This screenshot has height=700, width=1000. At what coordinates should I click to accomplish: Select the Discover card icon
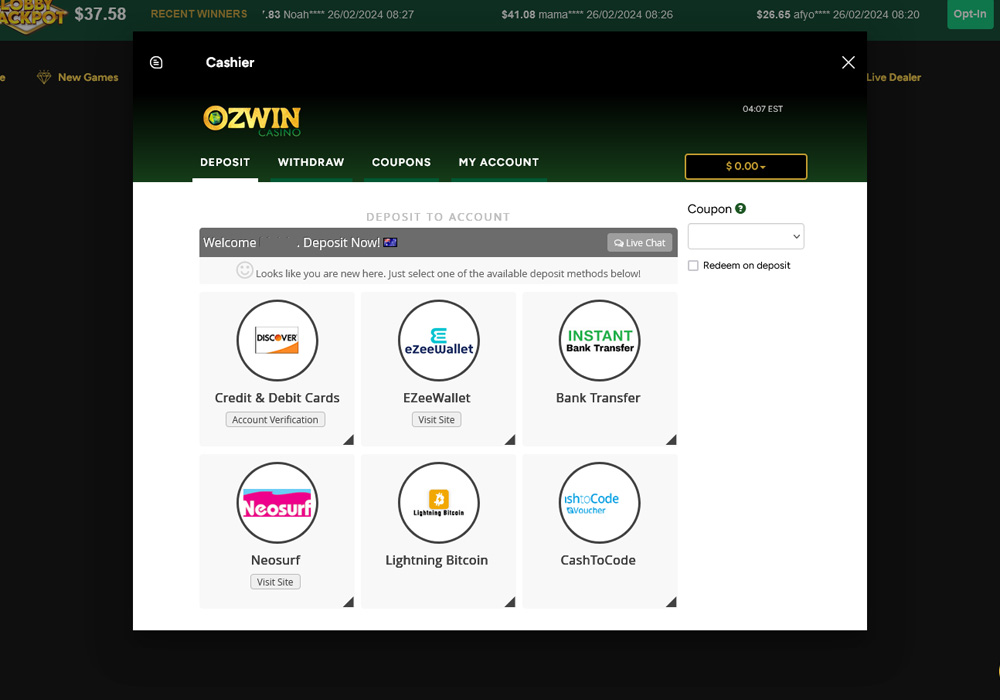pos(277,340)
